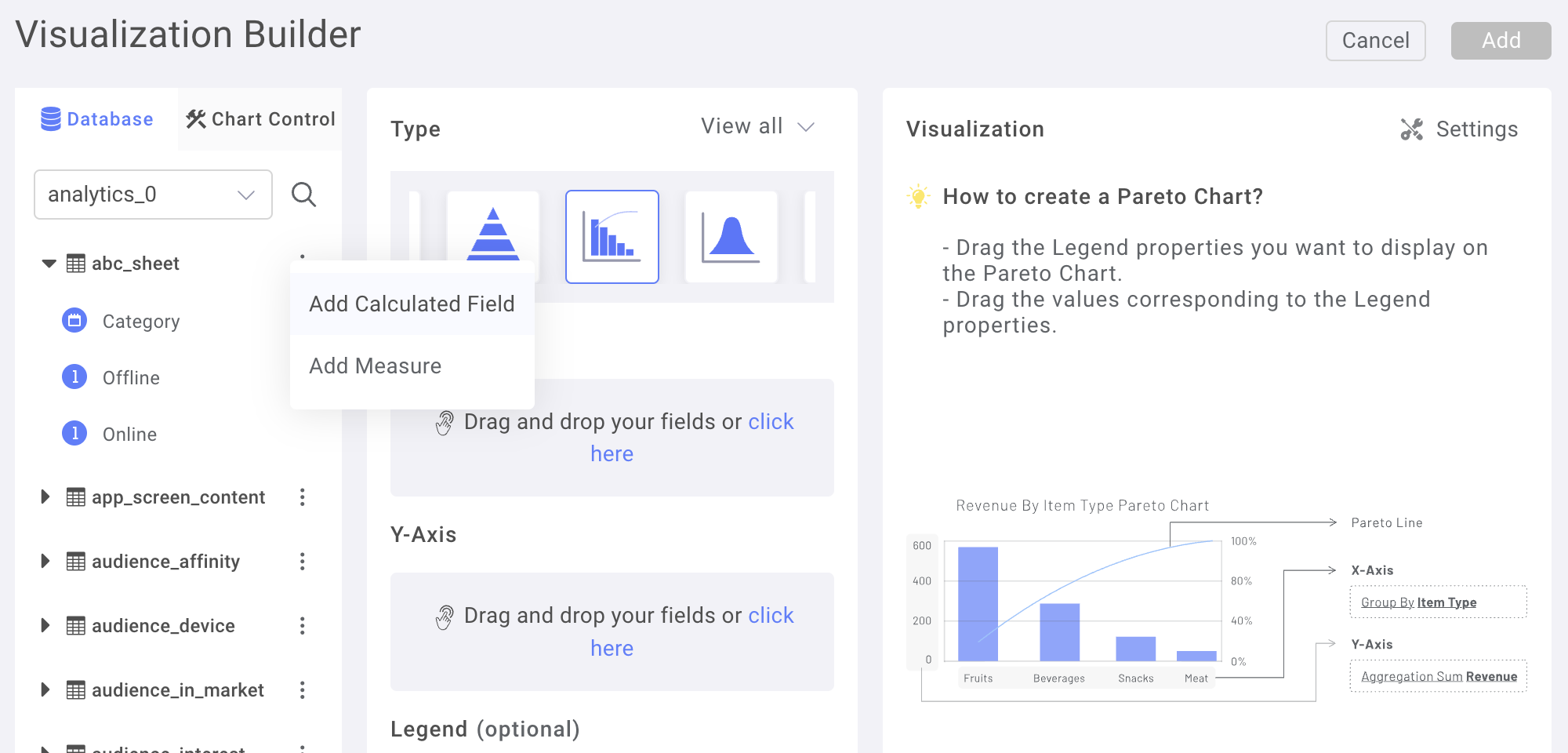This screenshot has height=753, width=1568.
Task: Select the Online measure field
Action: (128, 433)
